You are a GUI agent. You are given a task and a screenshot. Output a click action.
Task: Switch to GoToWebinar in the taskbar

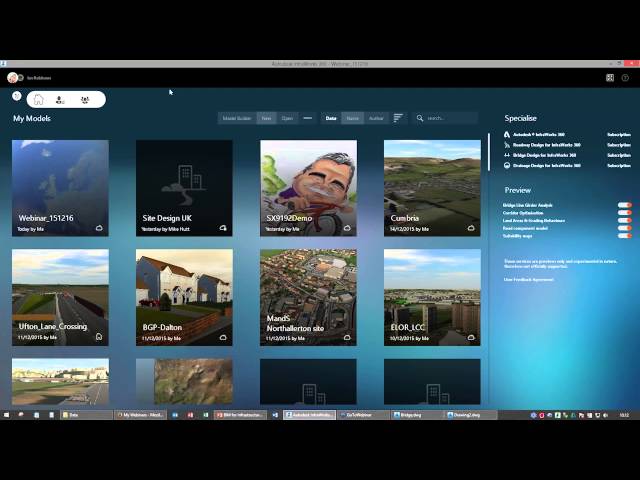pos(363,415)
